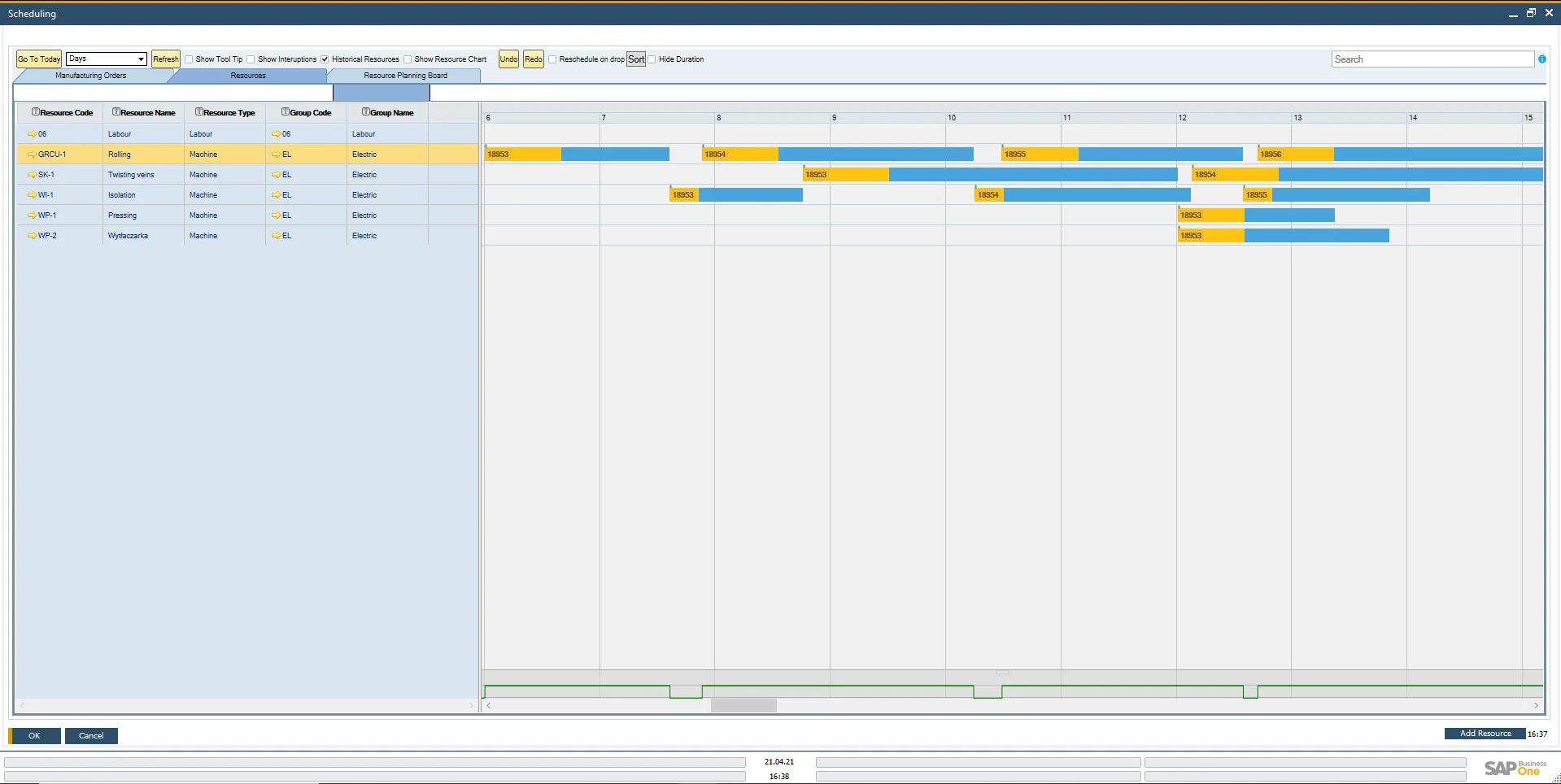Open the Resource Planning Board tab
Viewport: 1561px width, 784px height.
(405, 76)
